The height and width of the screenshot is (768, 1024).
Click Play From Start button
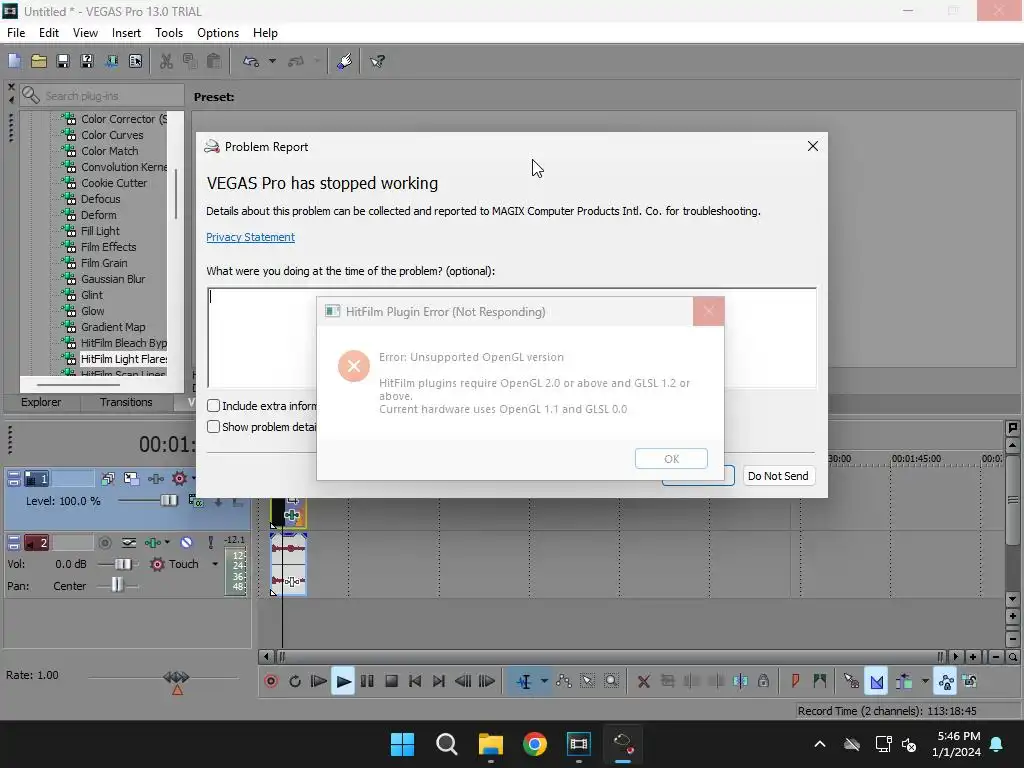pyautogui.click(x=319, y=681)
